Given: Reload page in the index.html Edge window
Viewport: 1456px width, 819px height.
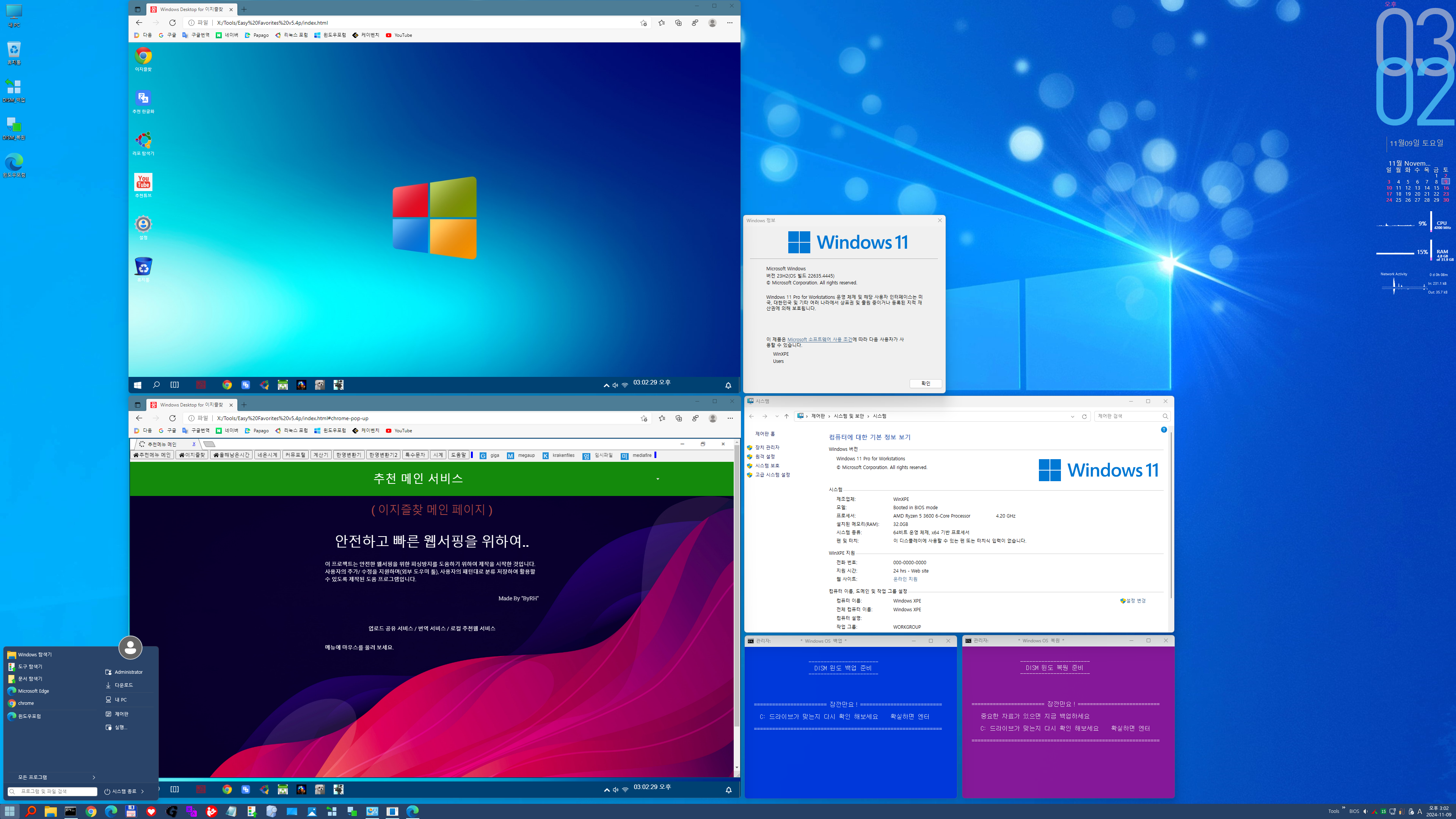Looking at the screenshot, I should point(173,23).
